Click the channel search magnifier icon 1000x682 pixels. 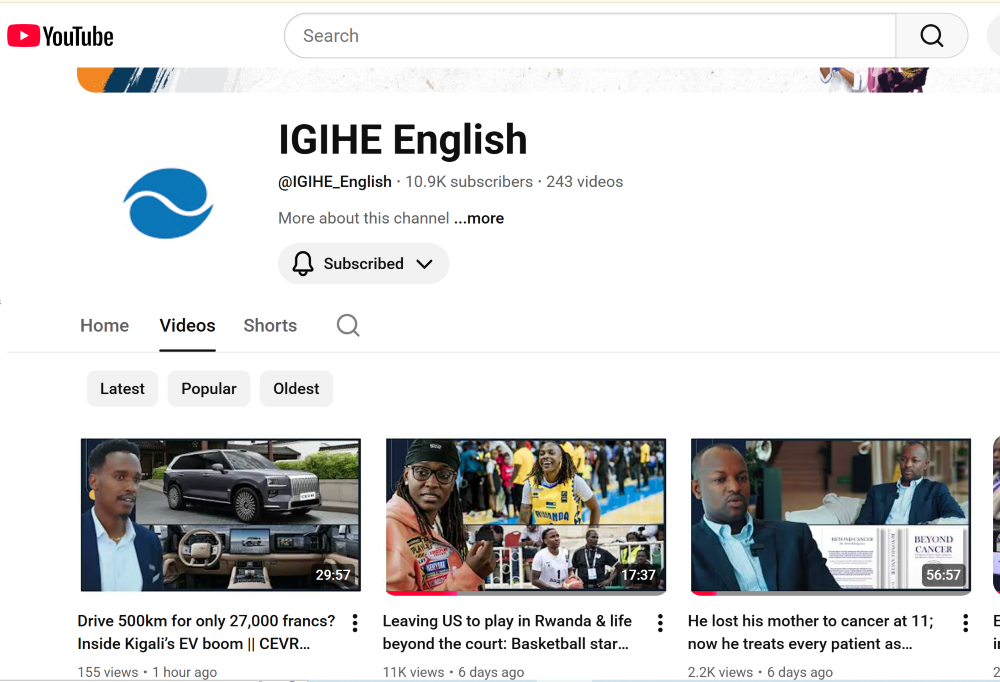click(x=348, y=325)
